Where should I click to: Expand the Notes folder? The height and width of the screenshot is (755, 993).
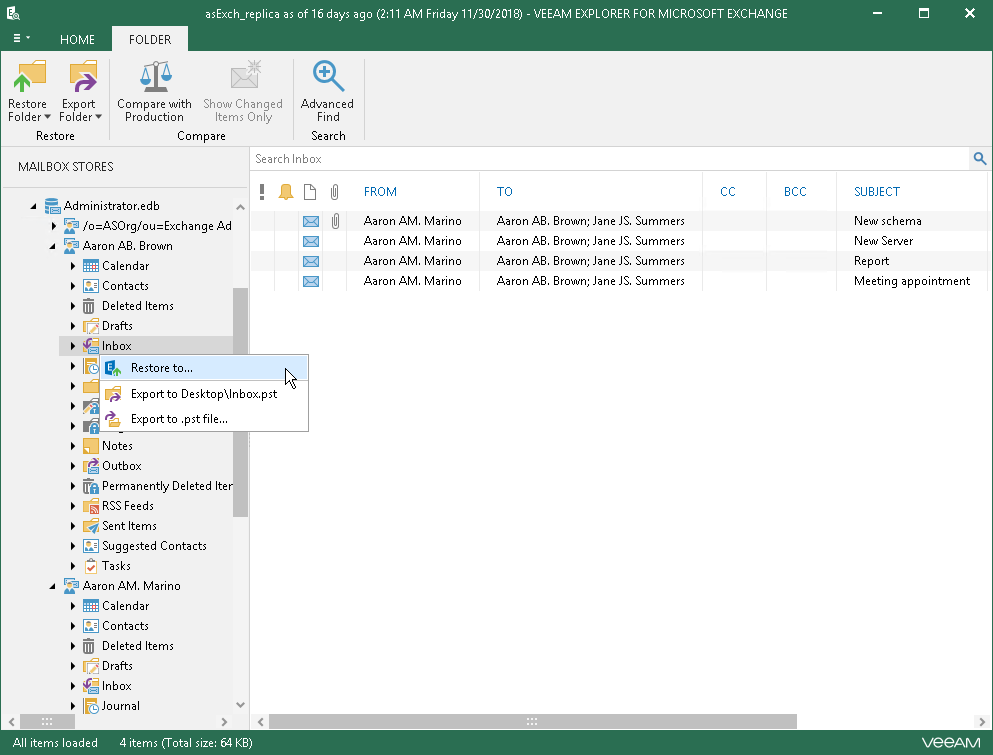click(73, 446)
